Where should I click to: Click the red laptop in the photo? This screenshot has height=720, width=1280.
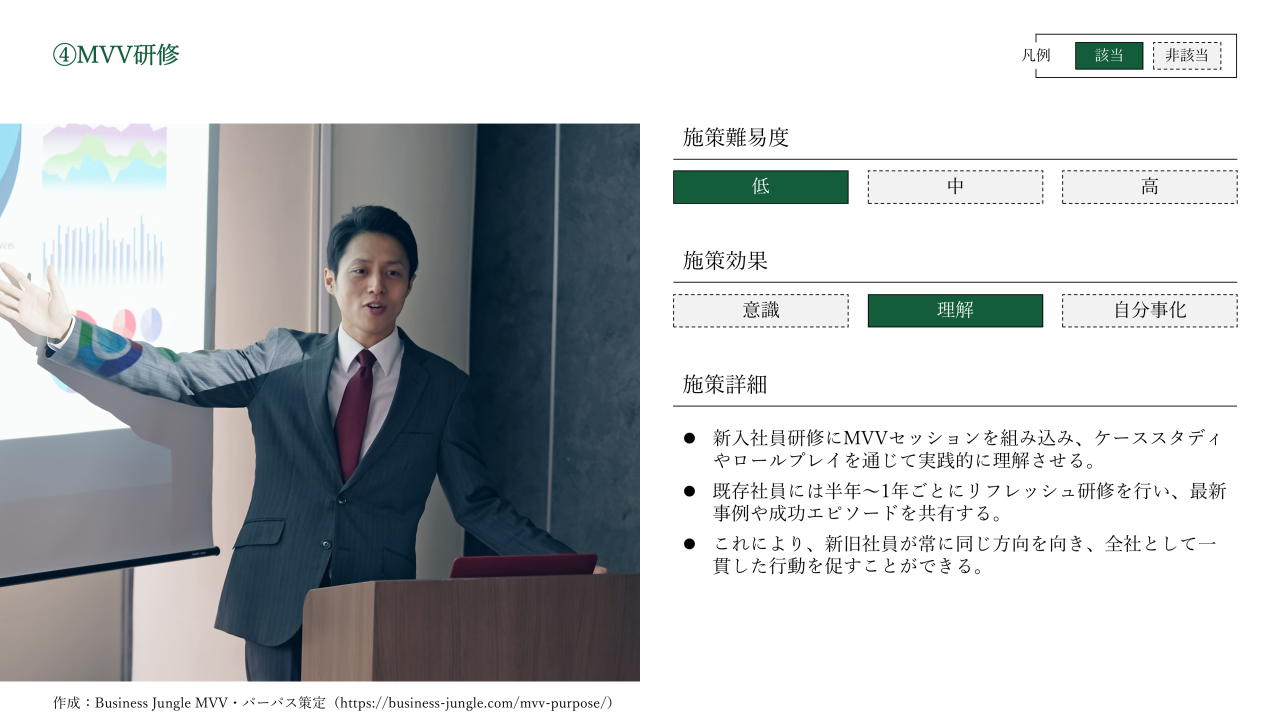524,566
